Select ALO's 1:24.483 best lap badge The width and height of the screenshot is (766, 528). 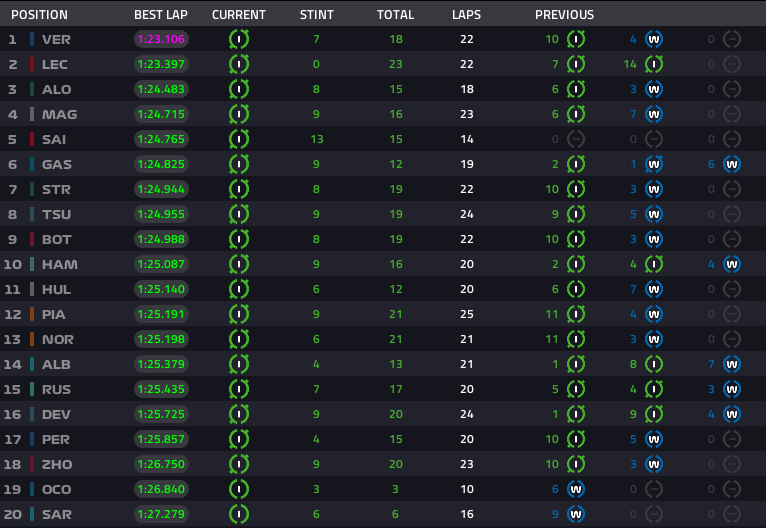pyautogui.click(x=161, y=89)
